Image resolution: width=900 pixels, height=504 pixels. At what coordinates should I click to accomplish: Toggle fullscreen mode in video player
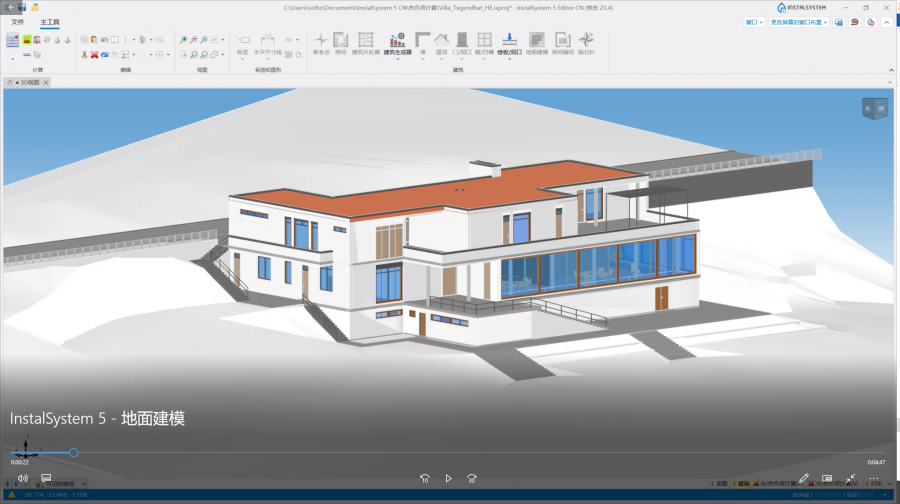pyautogui.click(x=851, y=478)
